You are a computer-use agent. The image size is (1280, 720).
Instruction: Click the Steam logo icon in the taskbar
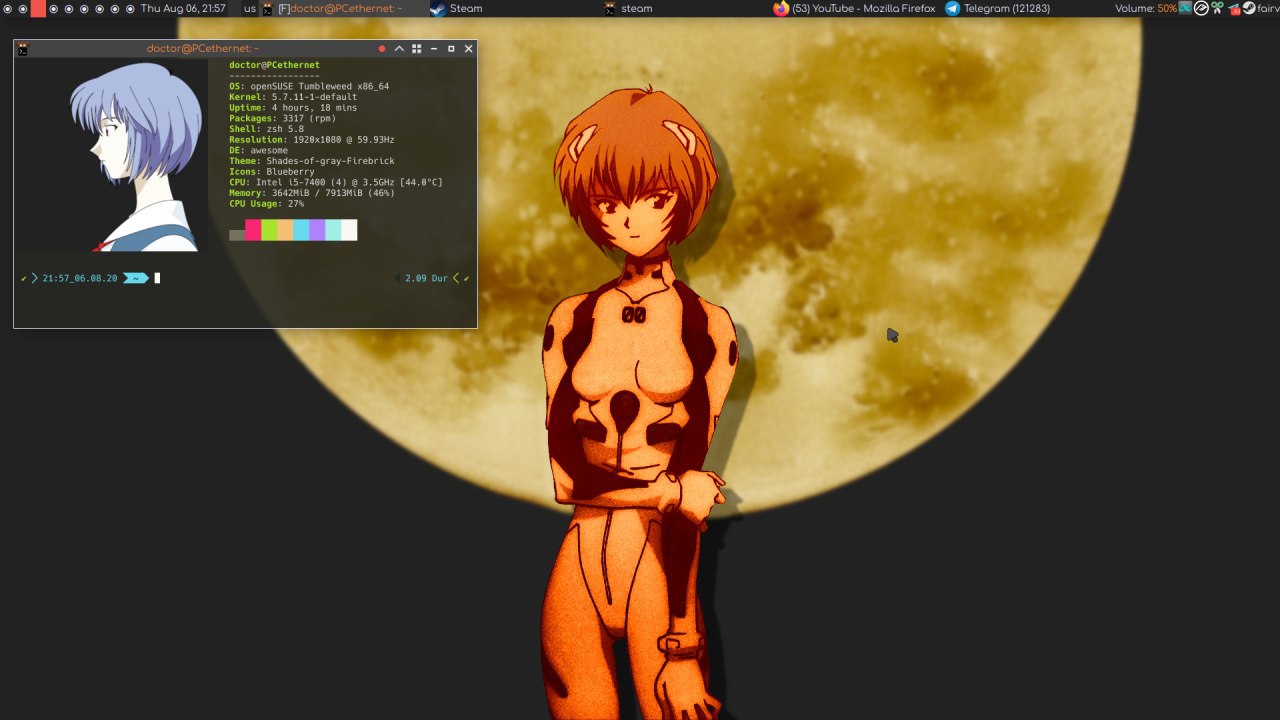438,8
